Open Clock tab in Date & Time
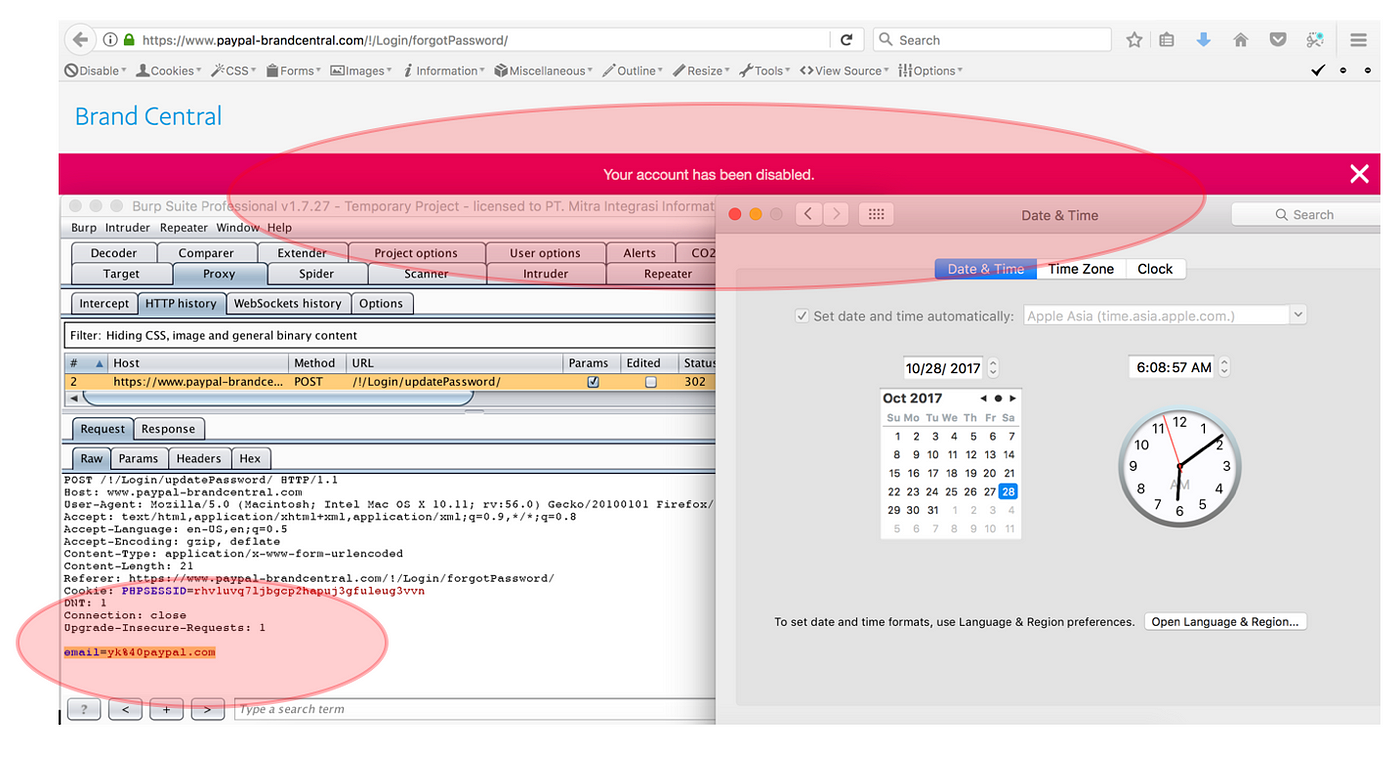The image size is (1400, 760). coord(1155,269)
